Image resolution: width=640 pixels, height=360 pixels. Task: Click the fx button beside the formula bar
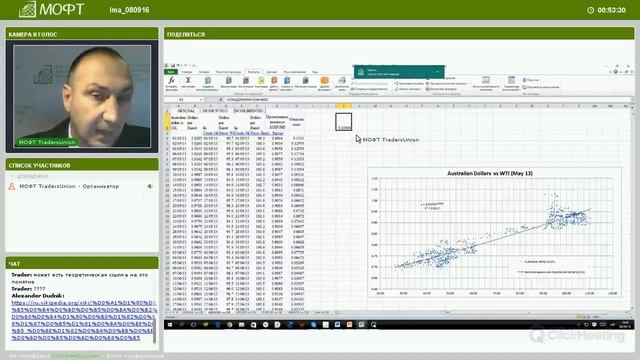click(220, 100)
